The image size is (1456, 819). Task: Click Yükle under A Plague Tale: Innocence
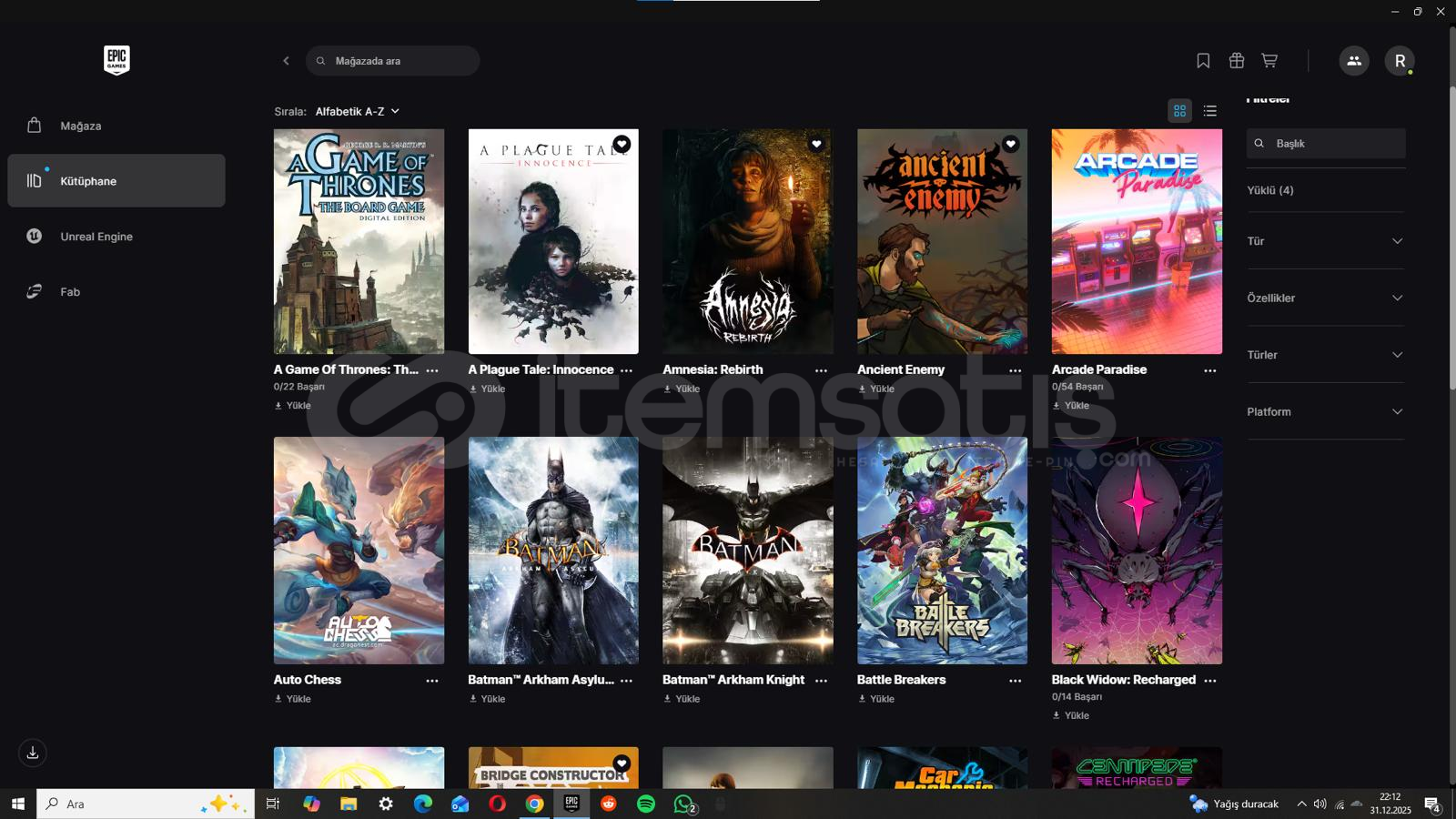pyautogui.click(x=488, y=389)
